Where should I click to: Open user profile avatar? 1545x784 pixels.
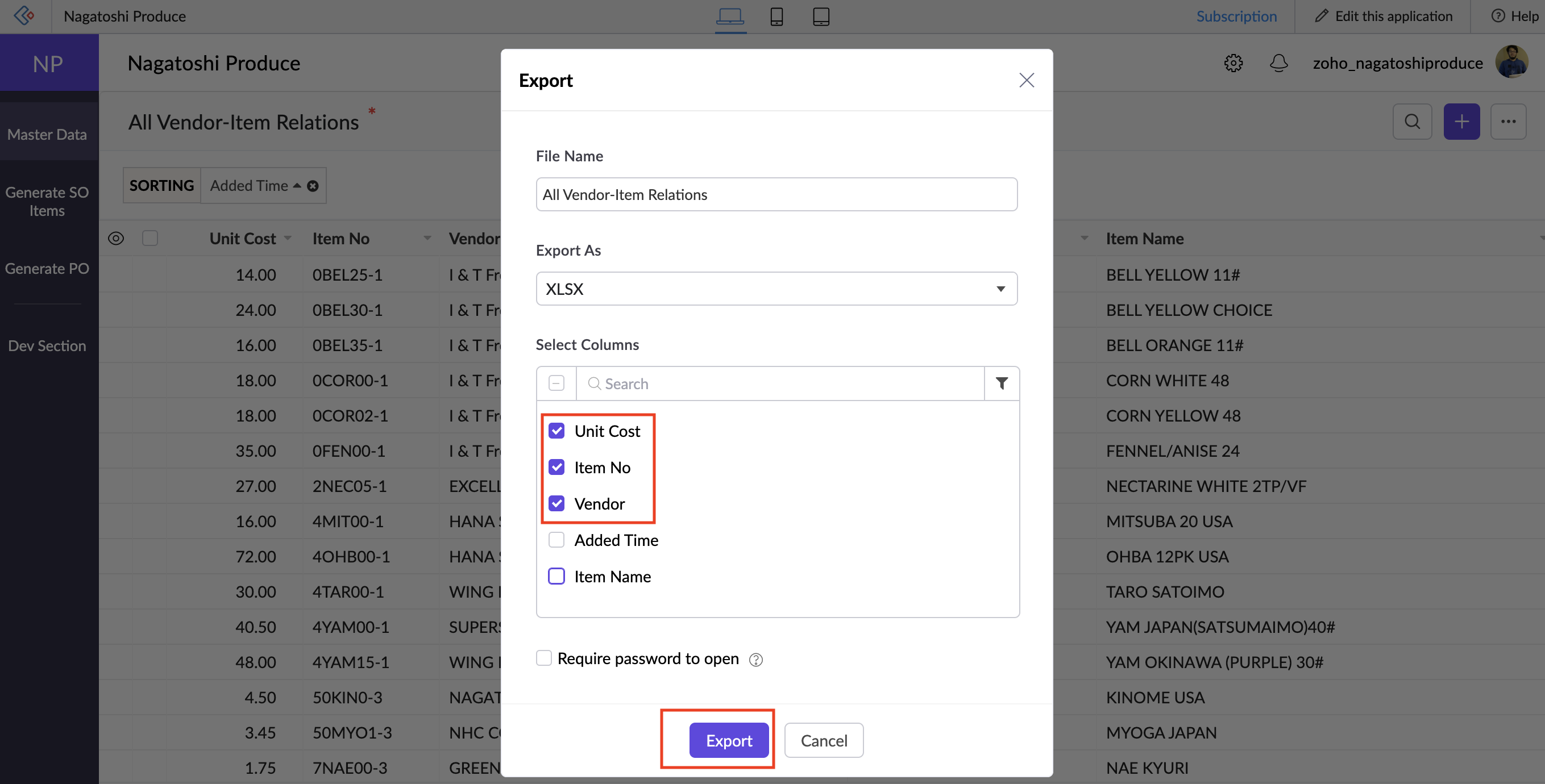click(x=1511, y=62)
